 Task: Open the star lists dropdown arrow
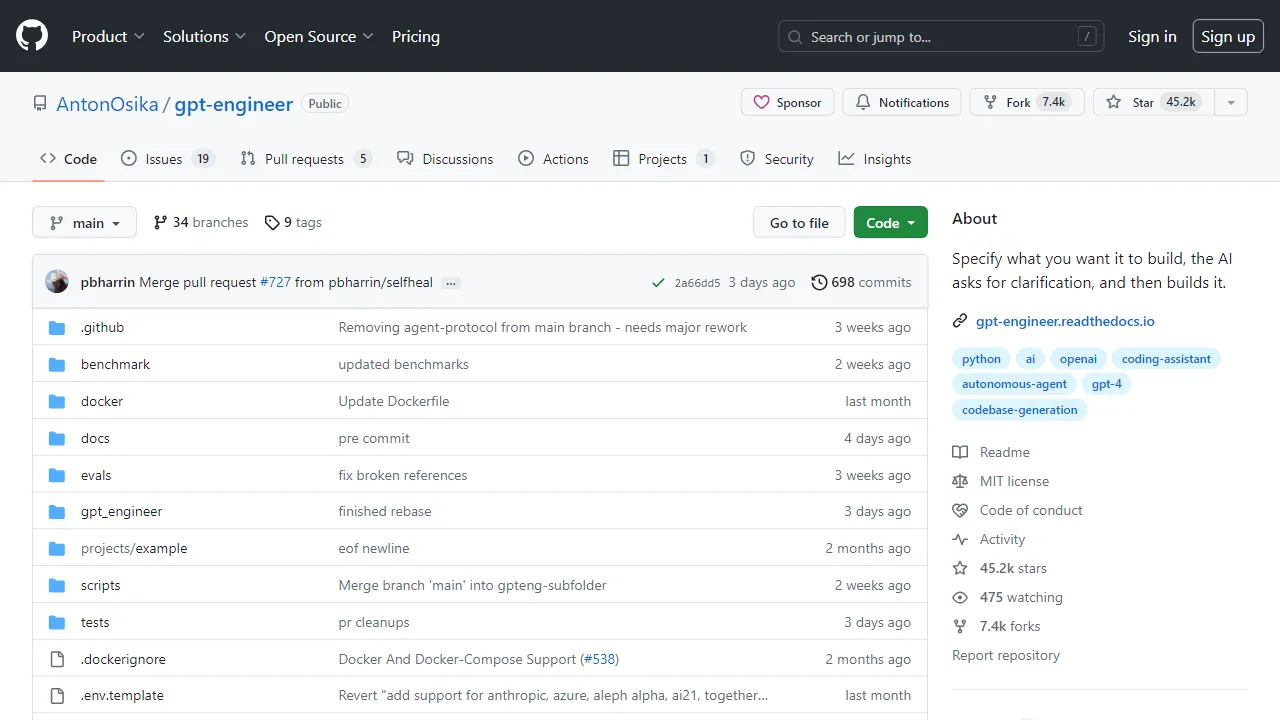tap(1231, 102)
